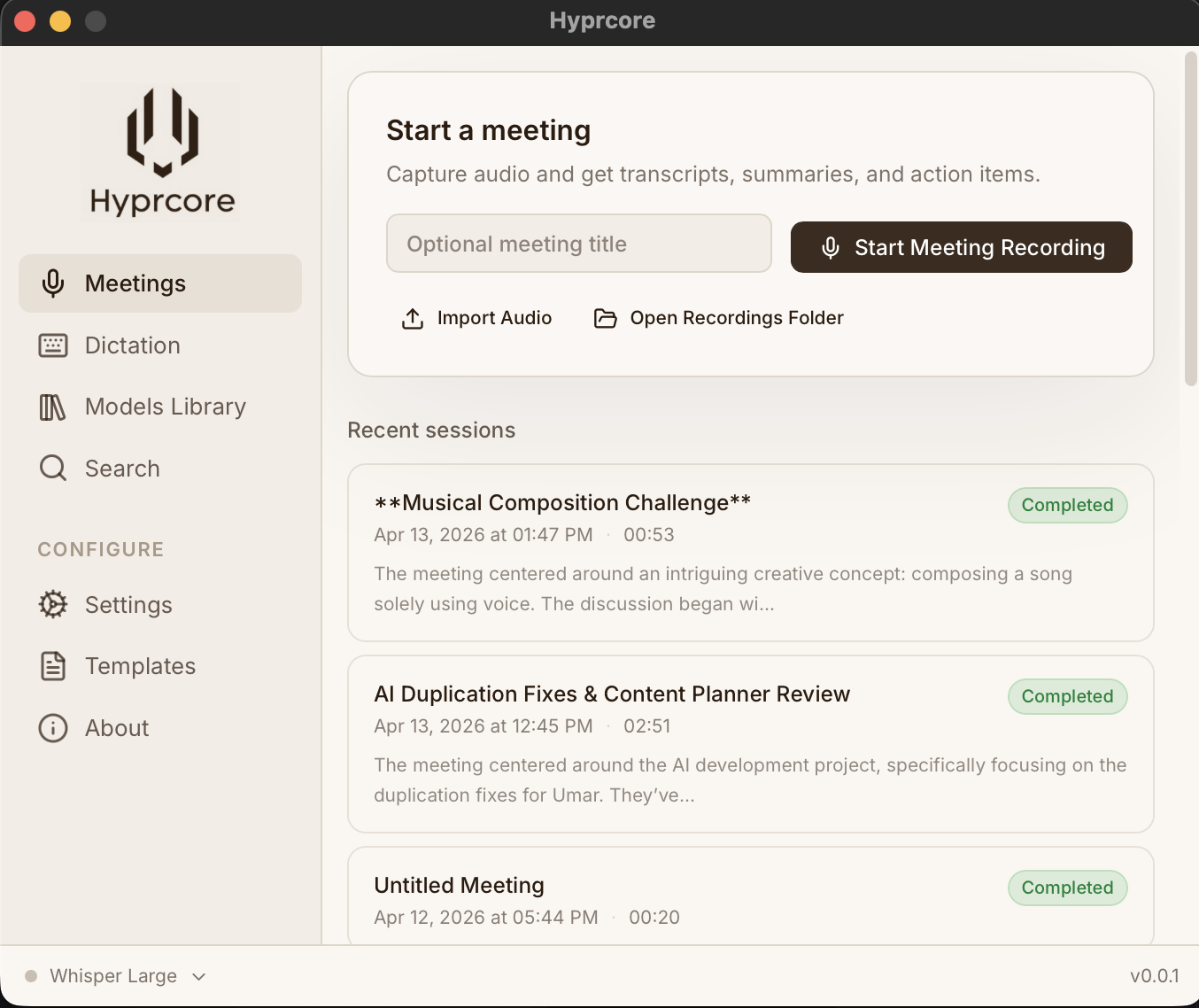
Task: Focus the Optional meeting title field
Action: 579,244
